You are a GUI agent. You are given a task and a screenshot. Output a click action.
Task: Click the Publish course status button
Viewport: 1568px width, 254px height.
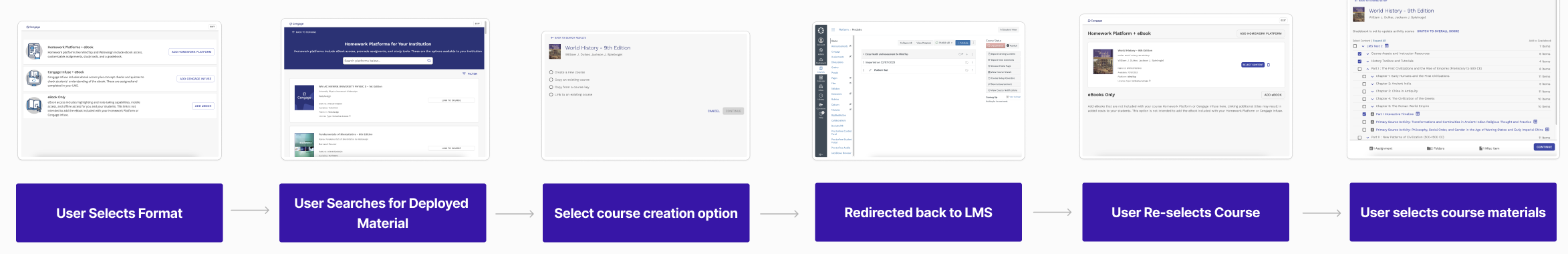point(1012,45)
